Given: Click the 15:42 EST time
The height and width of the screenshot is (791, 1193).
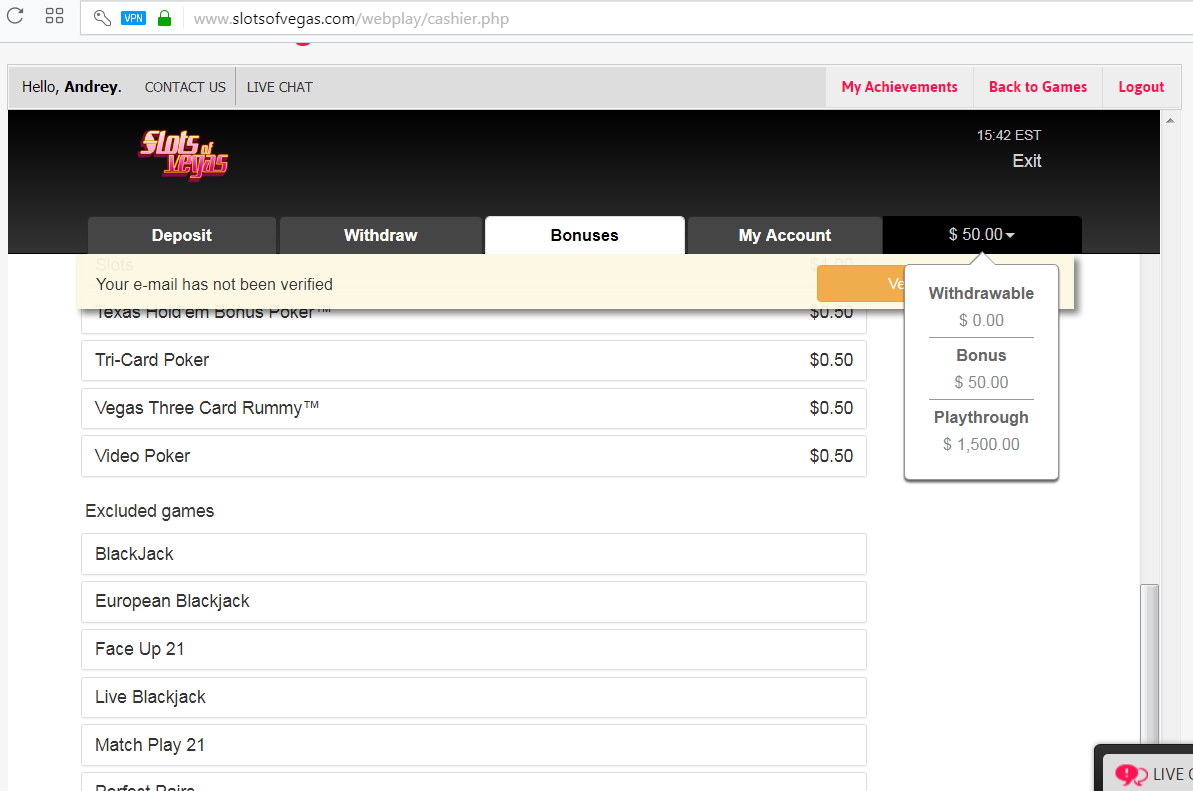Looking at the screenshot, I should click(1009, 135).
